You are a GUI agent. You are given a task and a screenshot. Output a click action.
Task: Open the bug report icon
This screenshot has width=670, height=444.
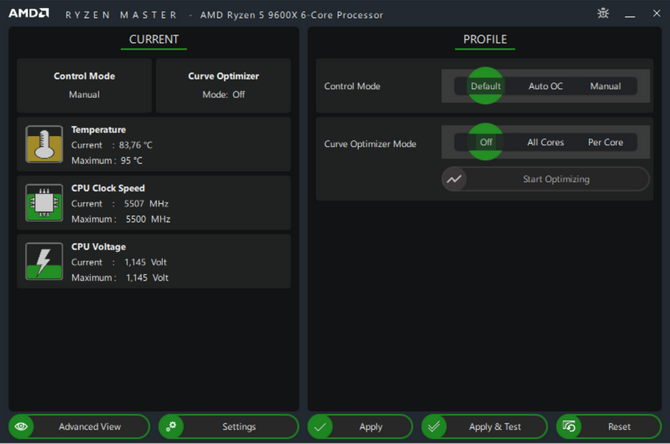(x=603, y=13)
